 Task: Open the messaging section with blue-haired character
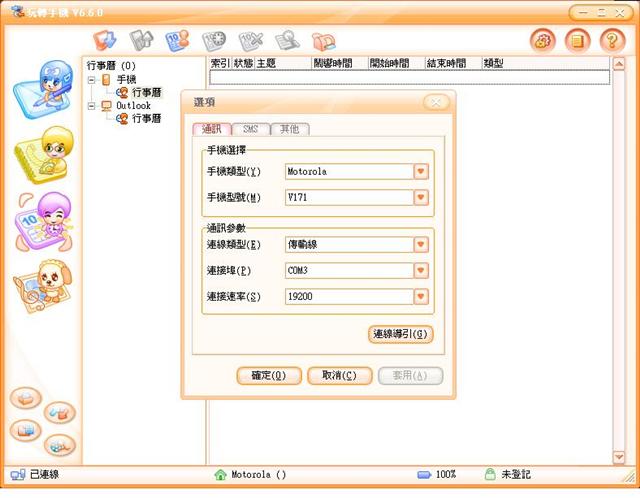click(x=44, y=86)
